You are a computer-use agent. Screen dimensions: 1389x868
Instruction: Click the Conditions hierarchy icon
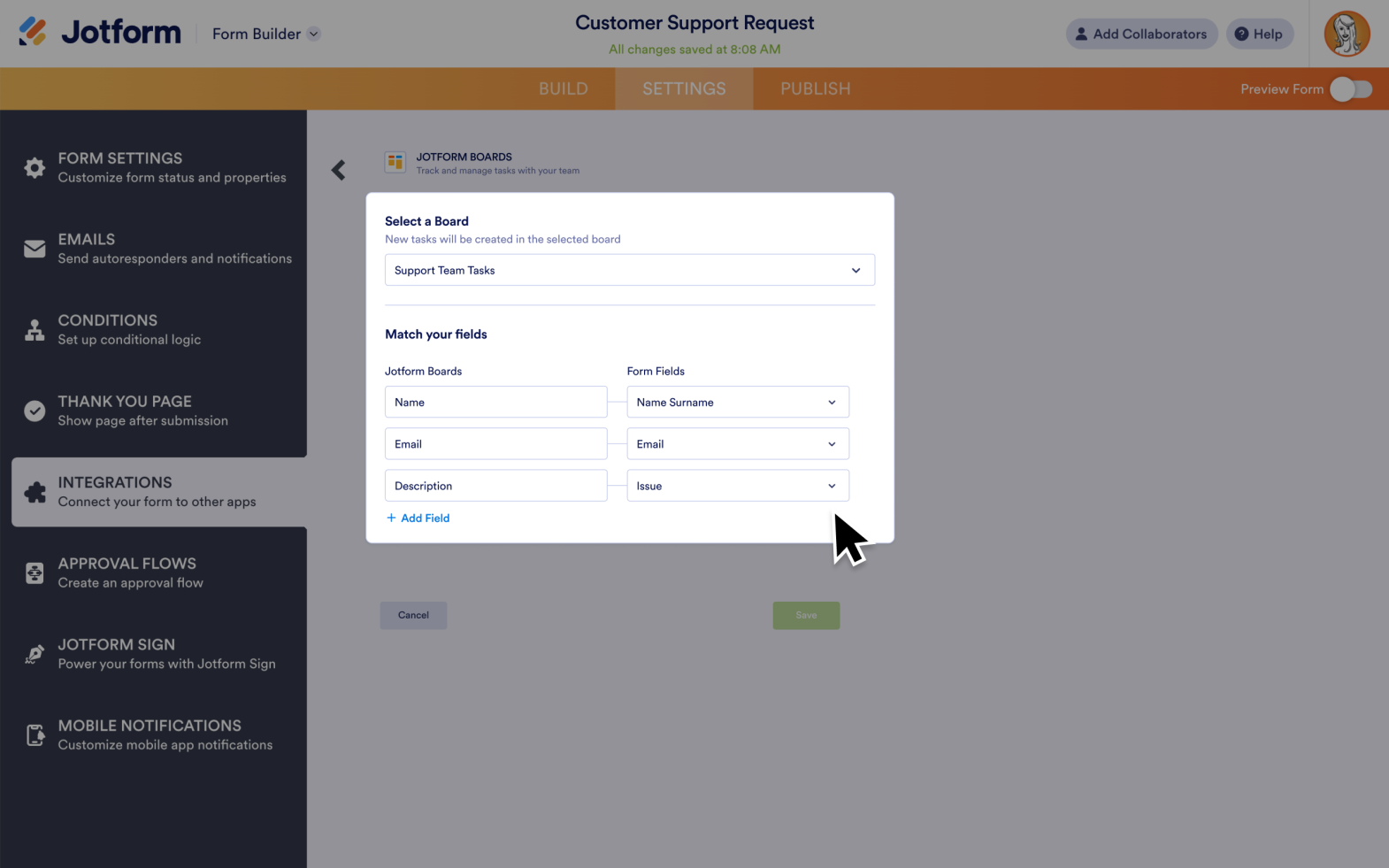click(35, 330)
